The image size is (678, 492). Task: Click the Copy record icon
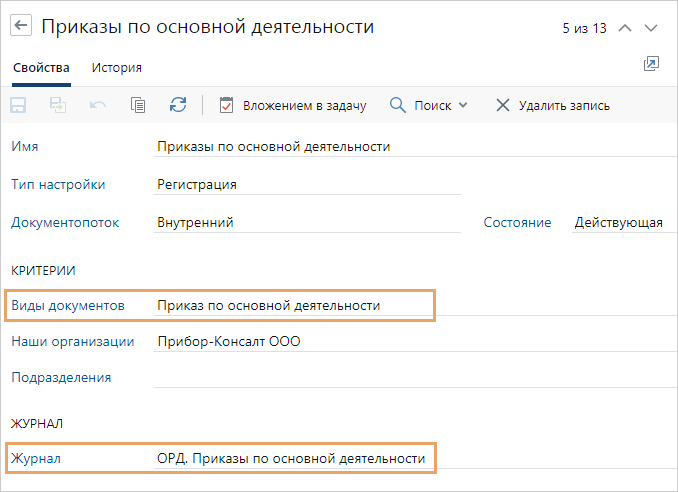(x=138, y=105)
